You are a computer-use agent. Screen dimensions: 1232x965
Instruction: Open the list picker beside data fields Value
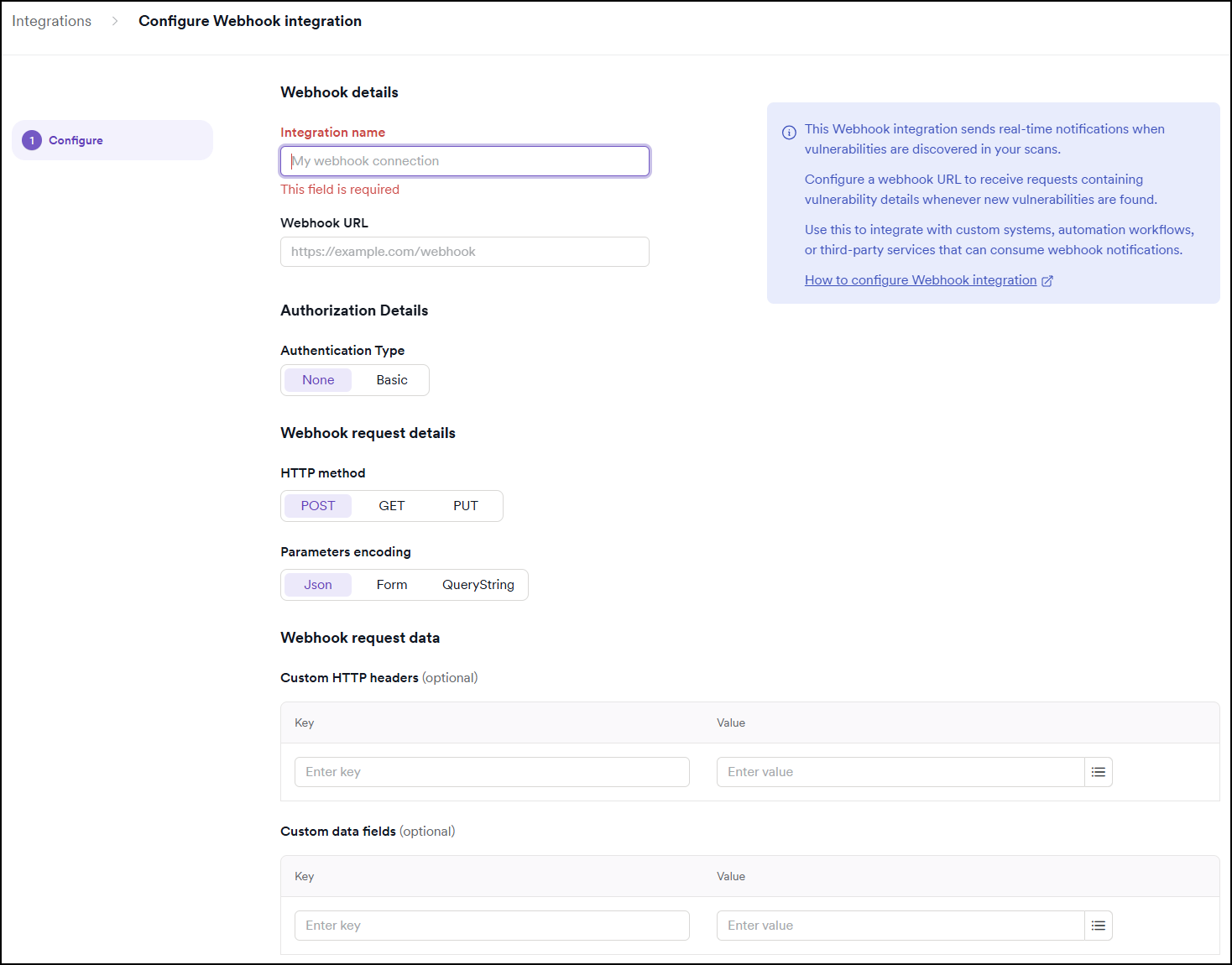coord(1099,925)
